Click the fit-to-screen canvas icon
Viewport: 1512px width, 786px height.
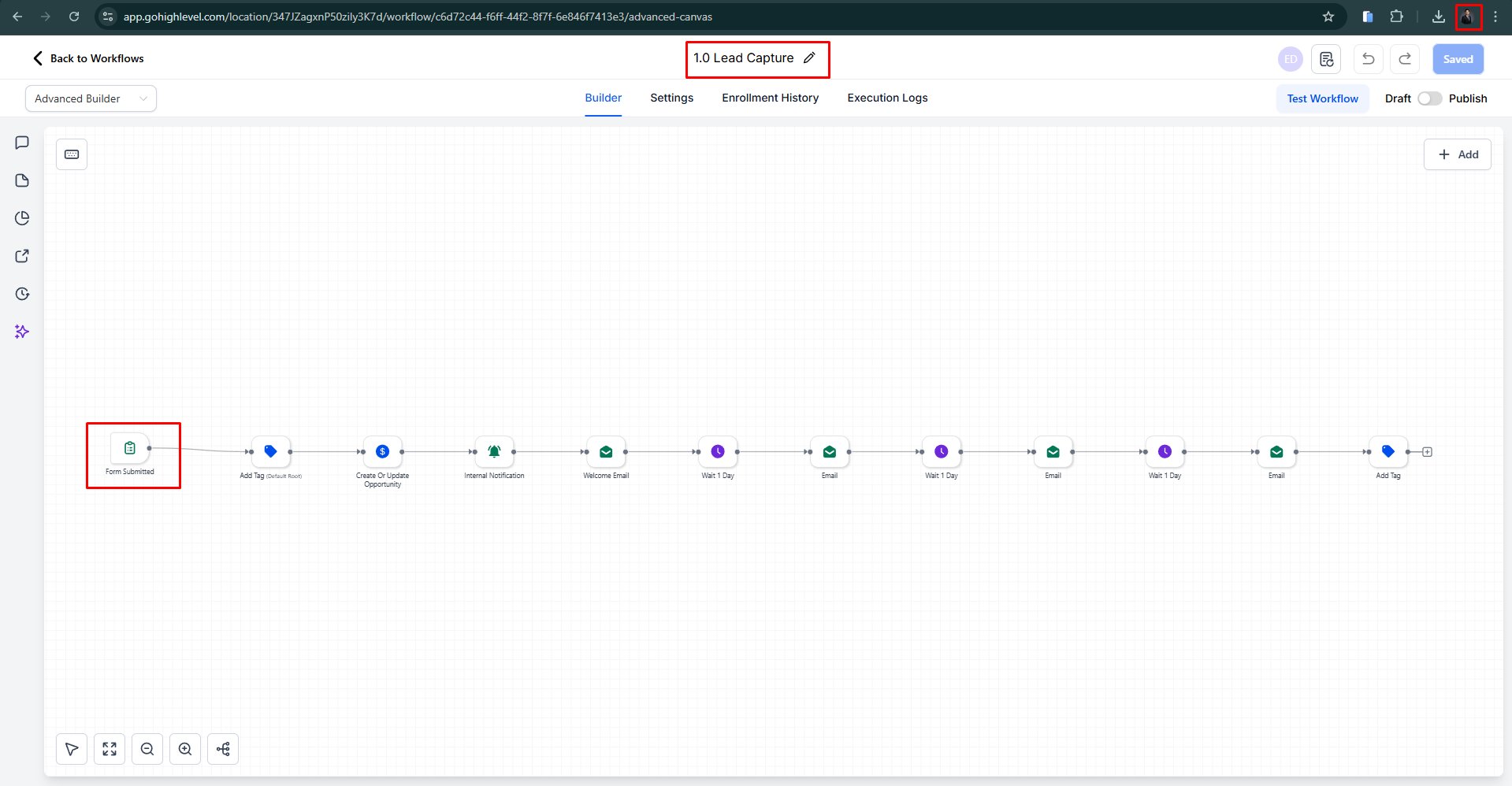click(110, 749)
